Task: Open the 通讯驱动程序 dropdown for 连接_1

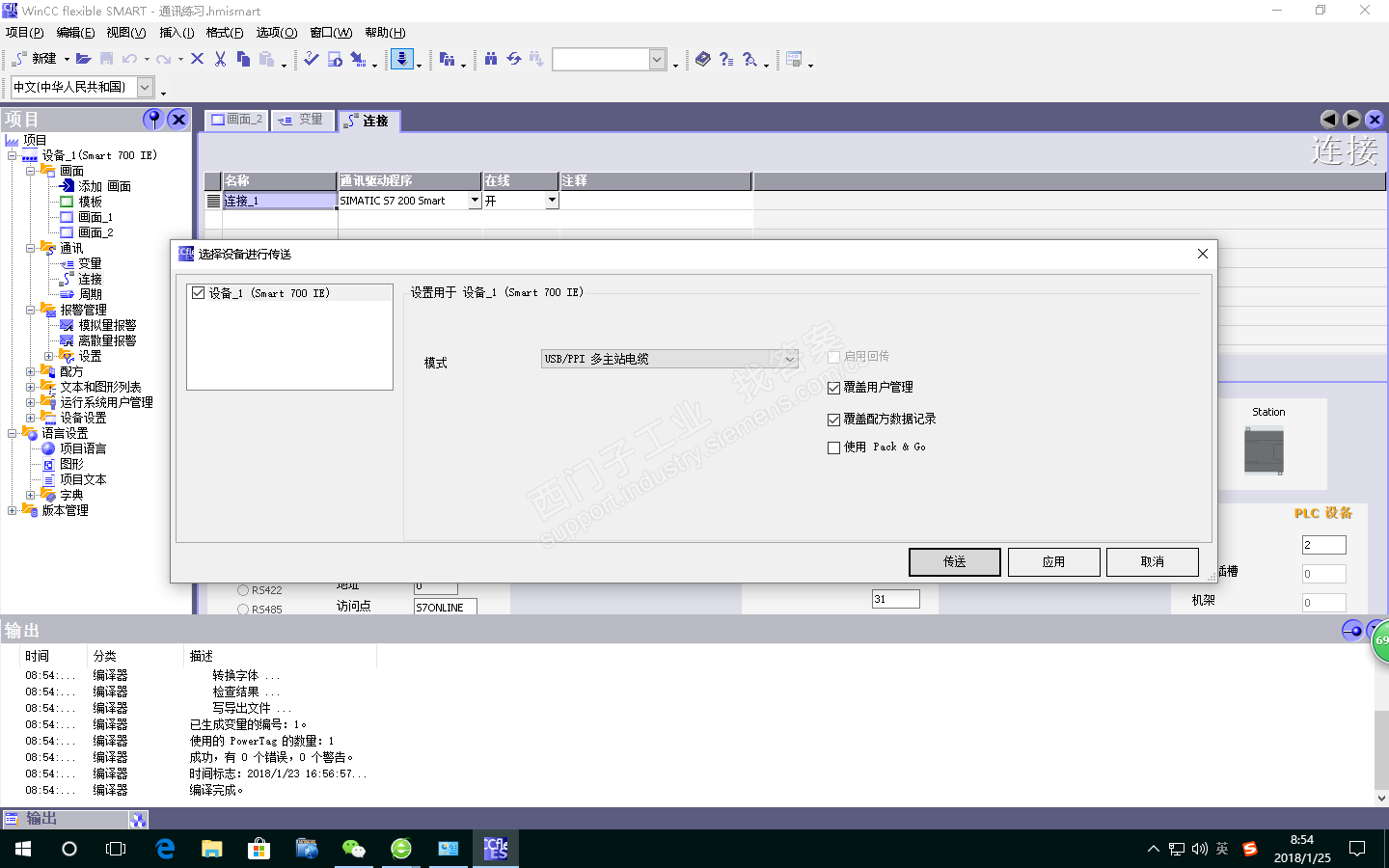Action: 475,201
